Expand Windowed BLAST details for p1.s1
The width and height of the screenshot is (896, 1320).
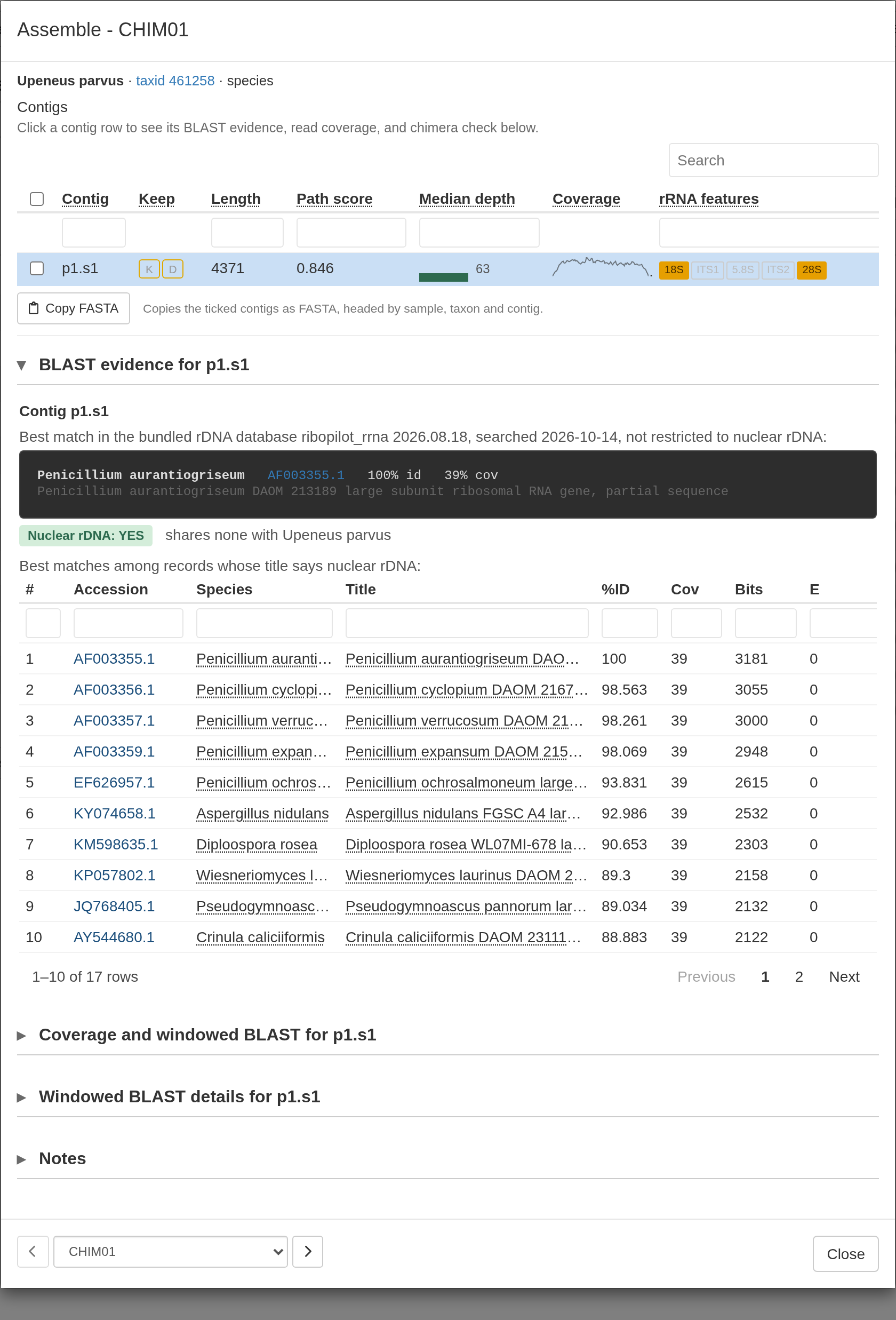21,1098
